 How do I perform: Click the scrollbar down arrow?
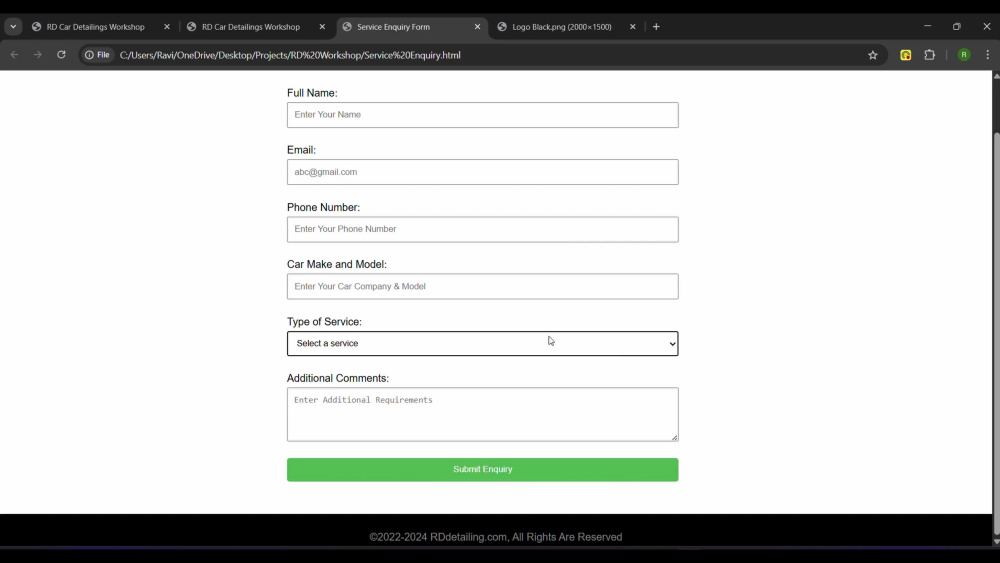[x=996, y=541]
